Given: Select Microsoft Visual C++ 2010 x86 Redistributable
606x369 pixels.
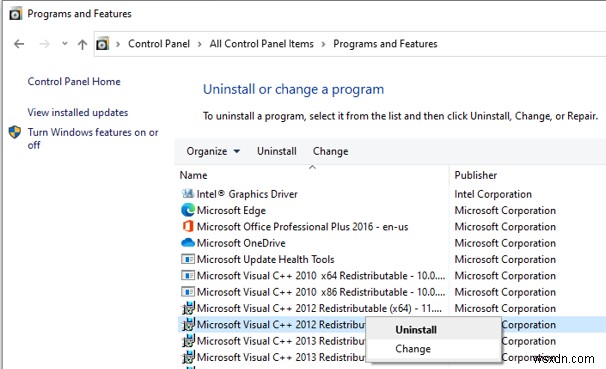Looking at the screenshot, I should pos(321,292).
